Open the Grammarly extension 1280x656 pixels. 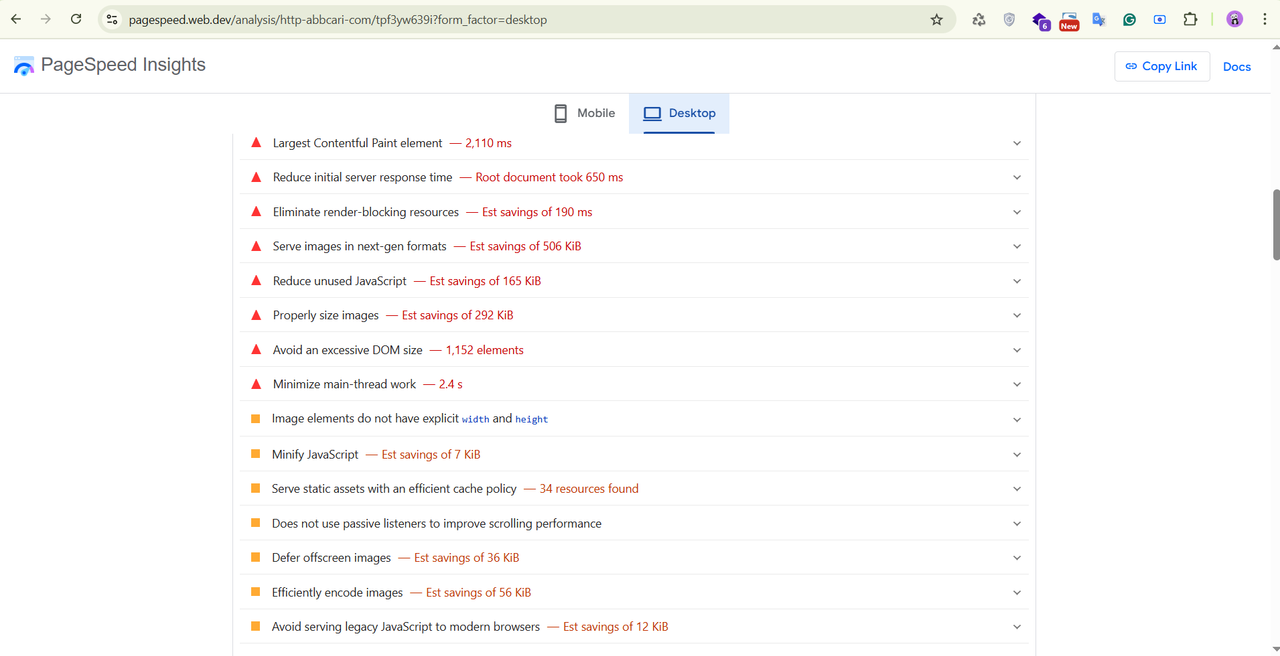click(x=1129, y=19)
